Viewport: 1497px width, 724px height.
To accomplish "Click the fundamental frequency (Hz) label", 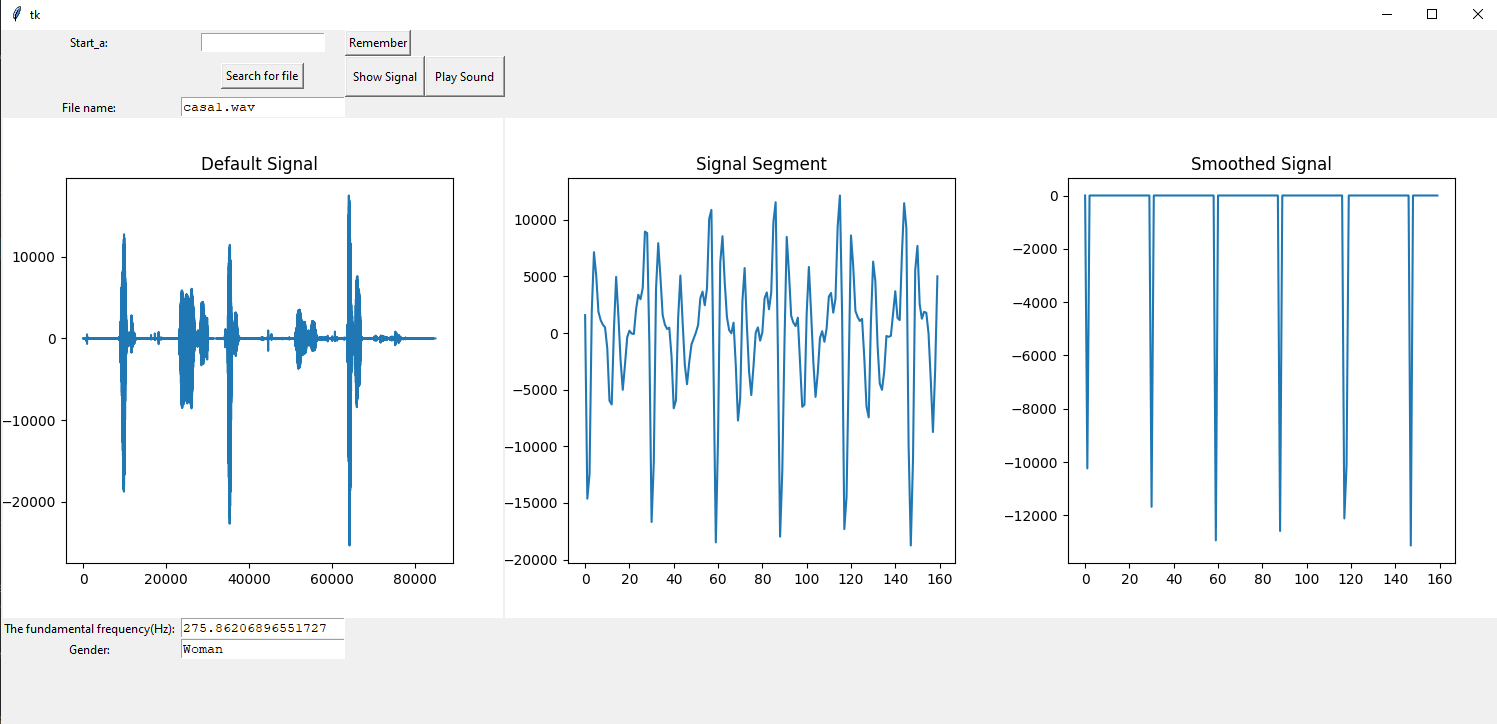I will click(x=88, y=628).
